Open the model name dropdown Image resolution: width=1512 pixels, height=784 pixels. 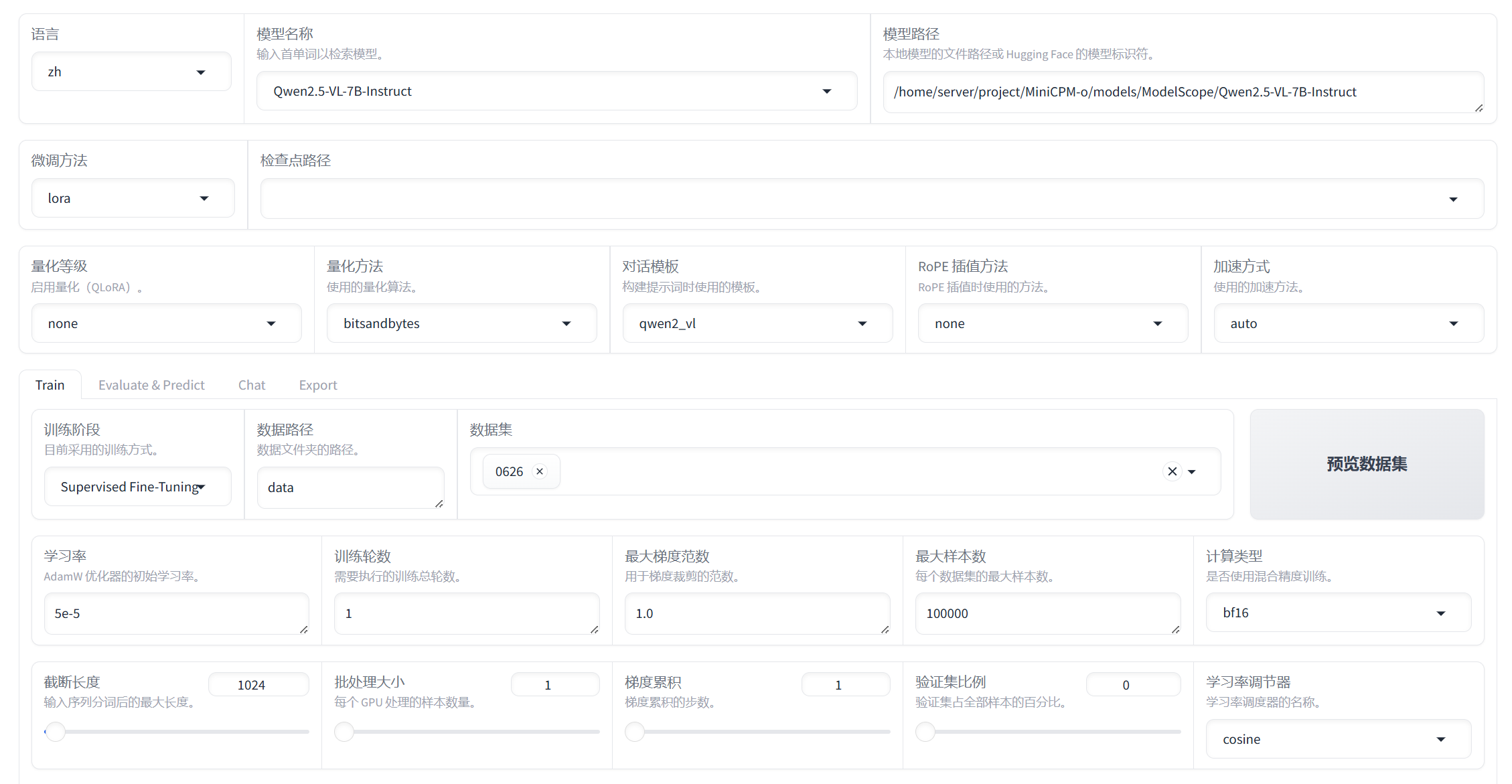(x=556, y=91)
